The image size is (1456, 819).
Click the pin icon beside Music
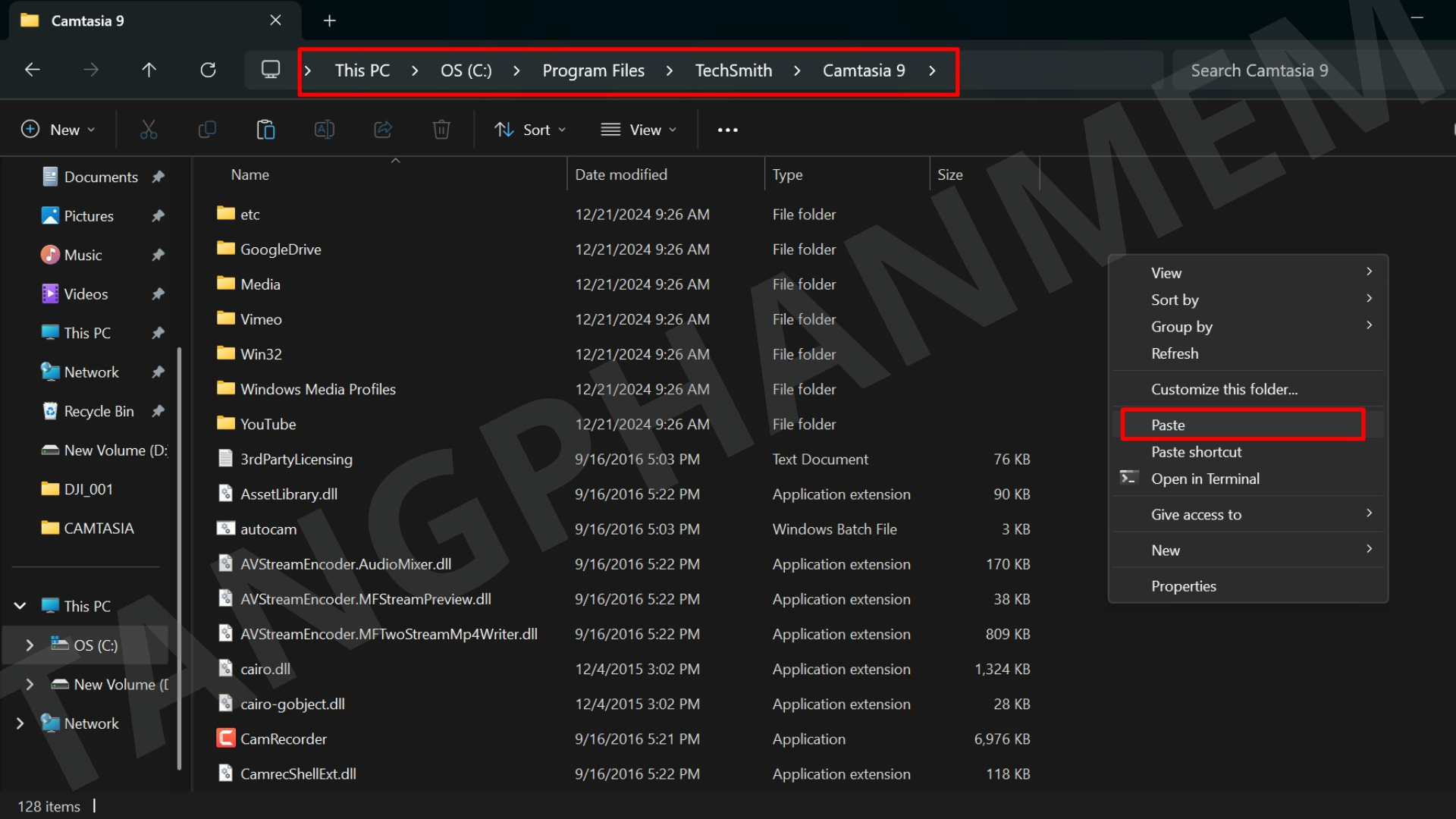point(158,255)
